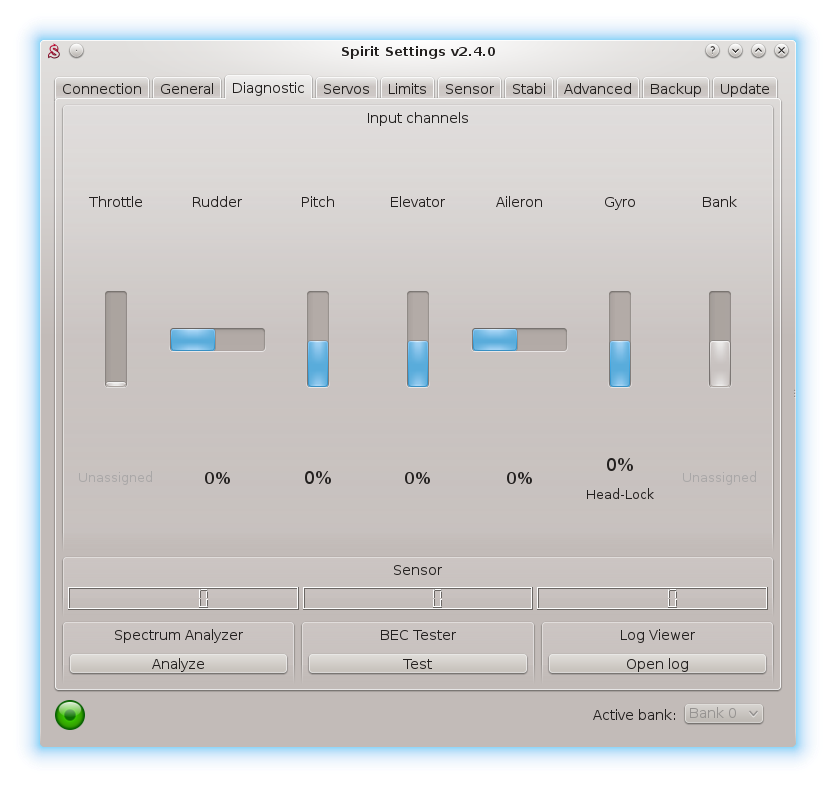Open the Update tab
Viewport: 836px width, 787px height.
745,89
